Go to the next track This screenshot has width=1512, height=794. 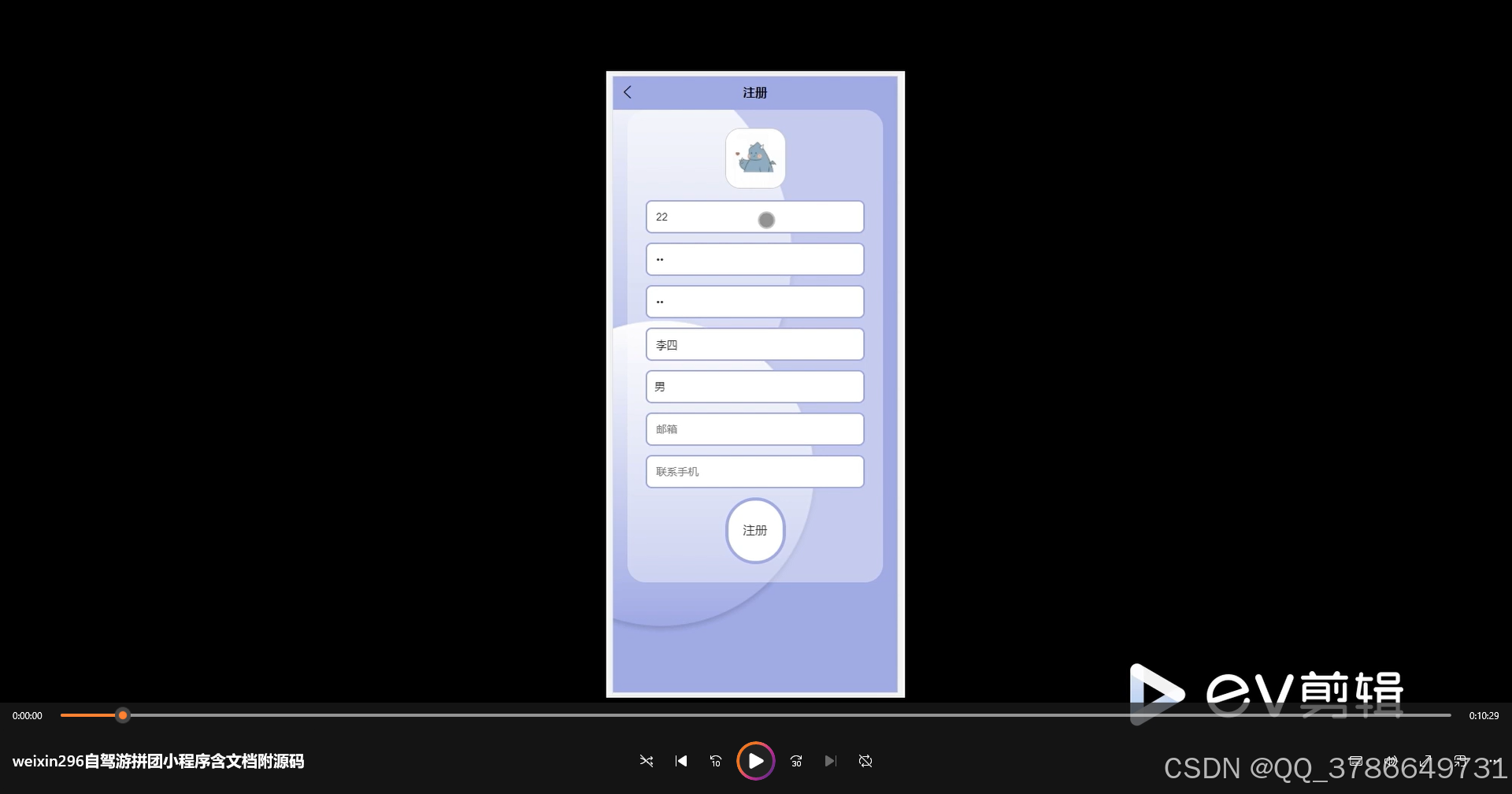(x=830, y=761)
